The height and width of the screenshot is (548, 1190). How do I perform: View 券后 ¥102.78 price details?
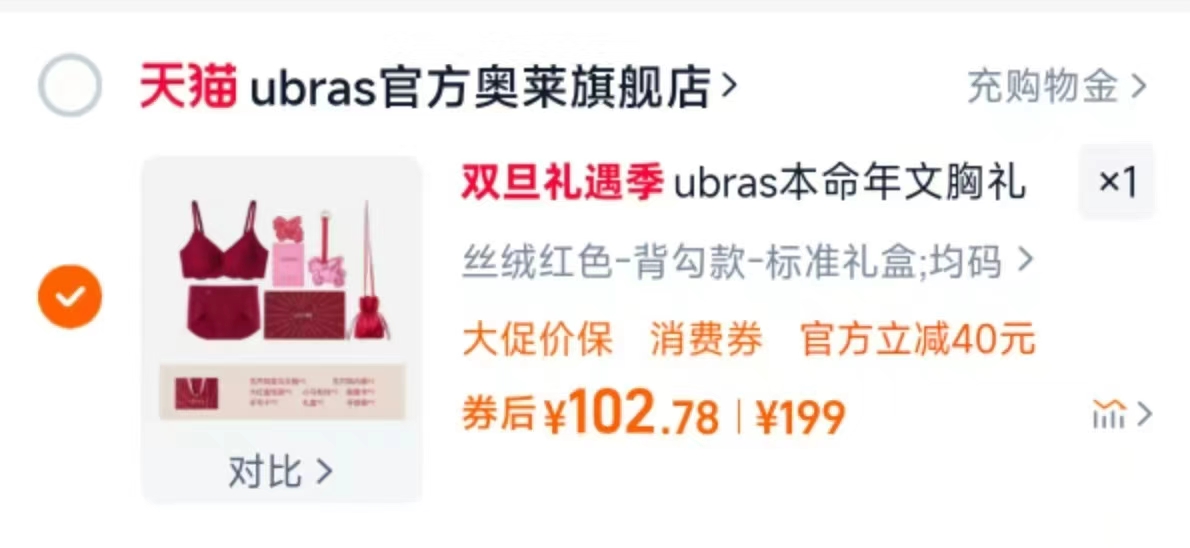coord(590,414)
